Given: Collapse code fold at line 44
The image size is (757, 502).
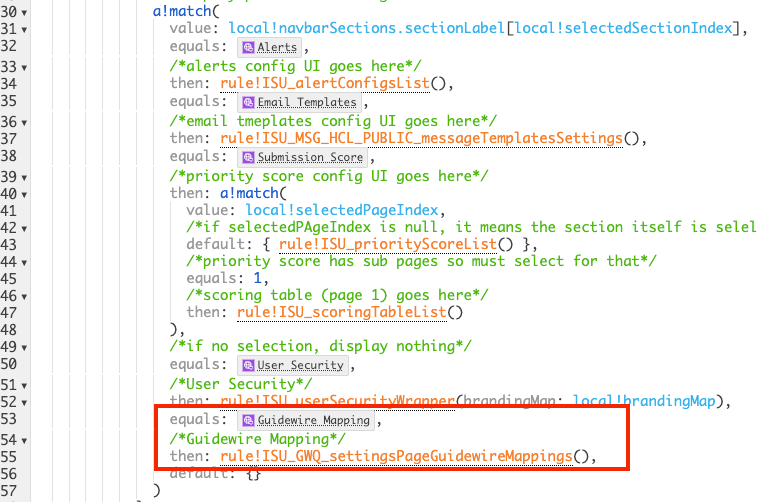Looking at the screenshot, I should point(24,263).
